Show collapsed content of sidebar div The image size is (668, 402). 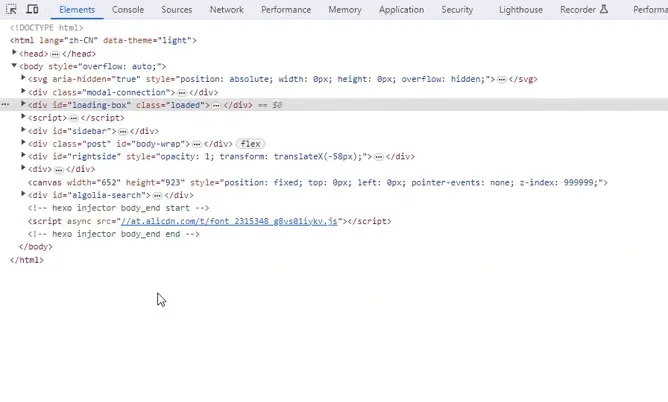(123, 132)
